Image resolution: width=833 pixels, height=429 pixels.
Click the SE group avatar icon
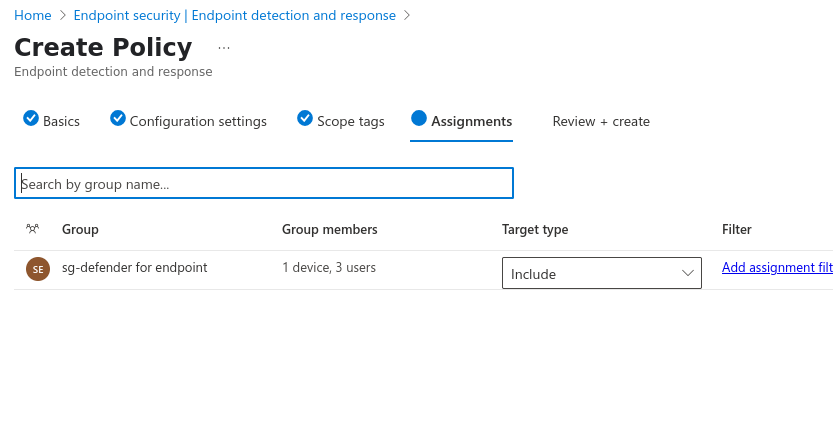[x=38, y=269]
